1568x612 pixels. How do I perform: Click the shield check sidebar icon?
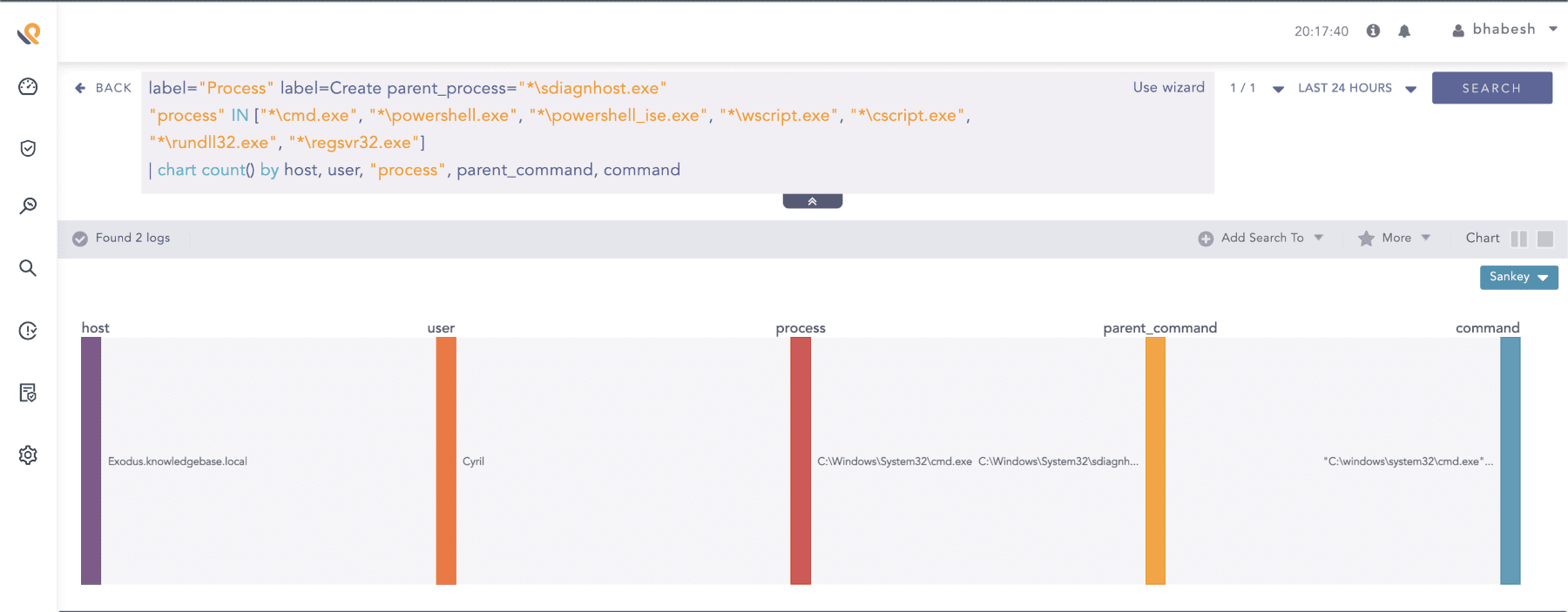[28, 148]
